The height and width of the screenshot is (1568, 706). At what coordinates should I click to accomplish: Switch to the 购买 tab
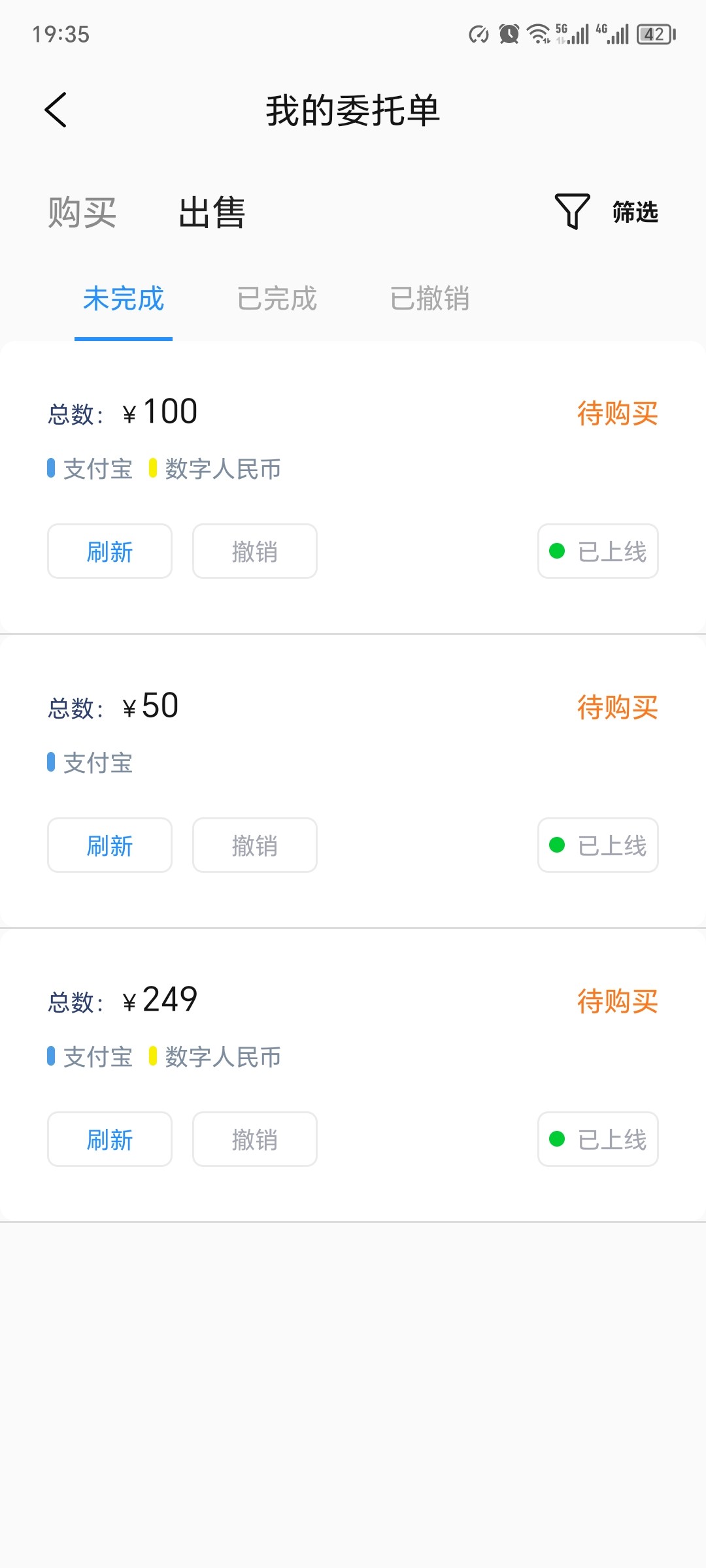[82, 213]
